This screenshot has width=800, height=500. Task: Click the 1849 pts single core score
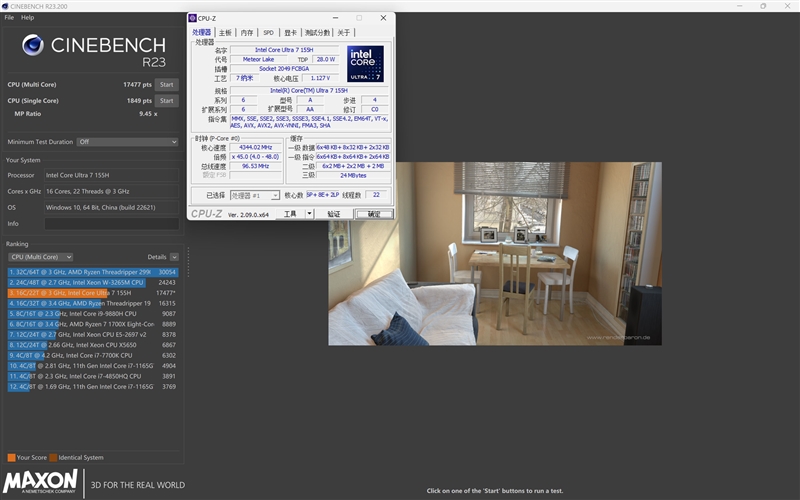point(139,101)
